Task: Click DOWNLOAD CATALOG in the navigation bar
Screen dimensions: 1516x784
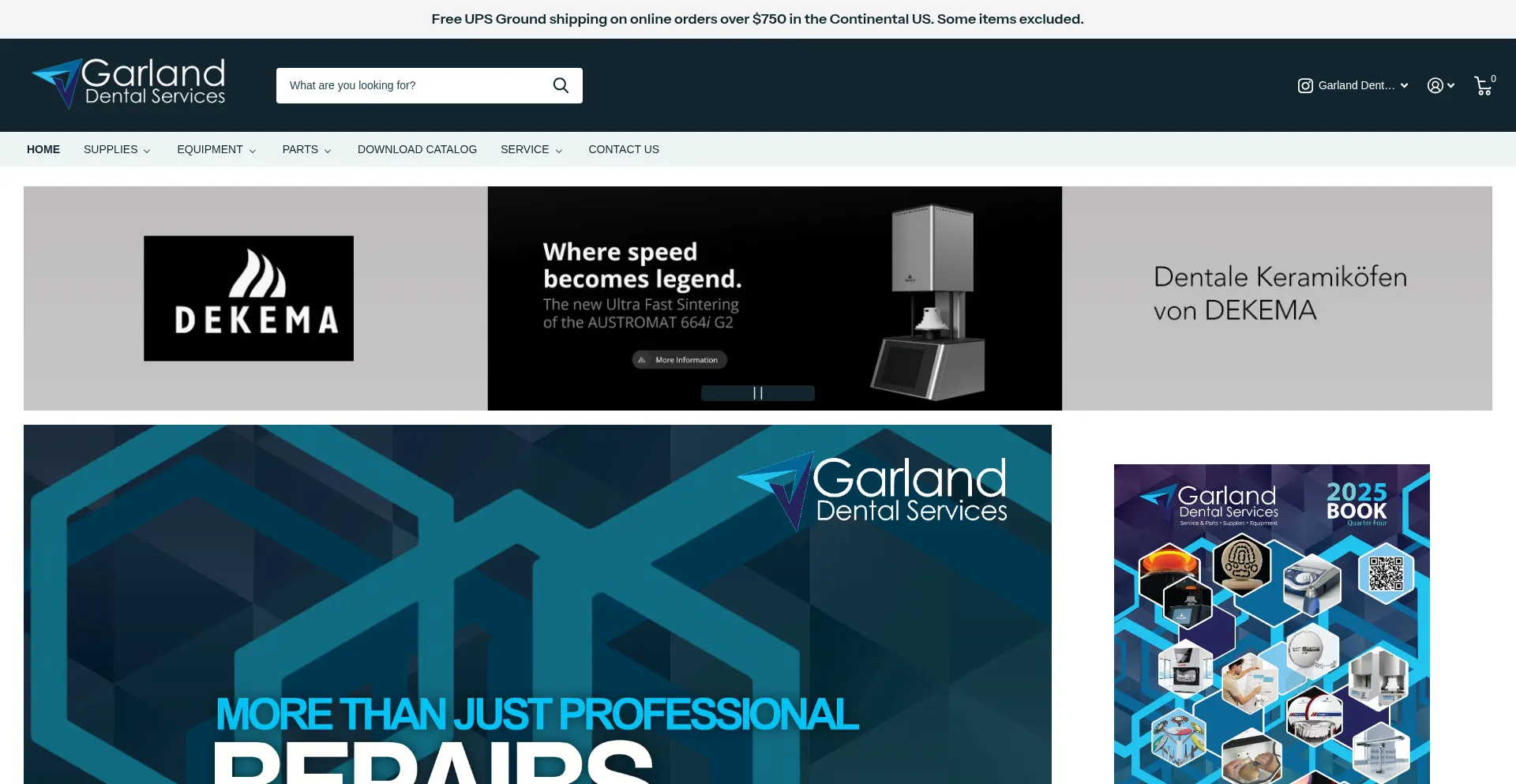Action: [417, 149]
